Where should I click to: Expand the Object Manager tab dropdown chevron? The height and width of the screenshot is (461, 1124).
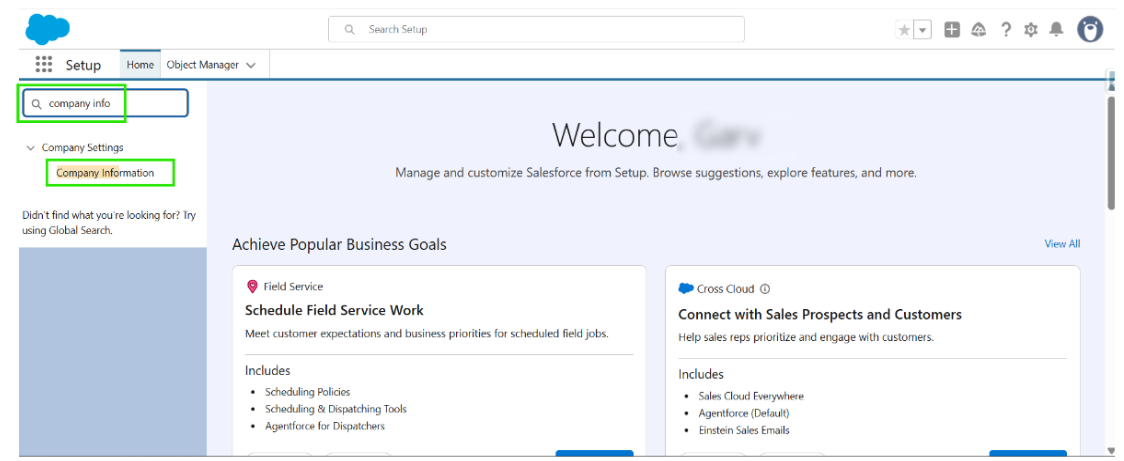coord(251,65)
